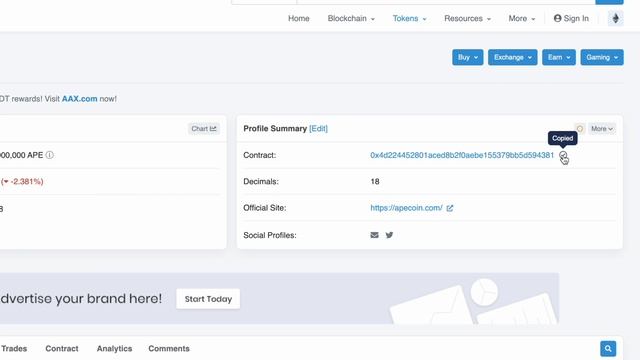Click the AAX.com link
The height and width of the screenshot is (360, 640).
pyautogui.click(x=80, y=99)
